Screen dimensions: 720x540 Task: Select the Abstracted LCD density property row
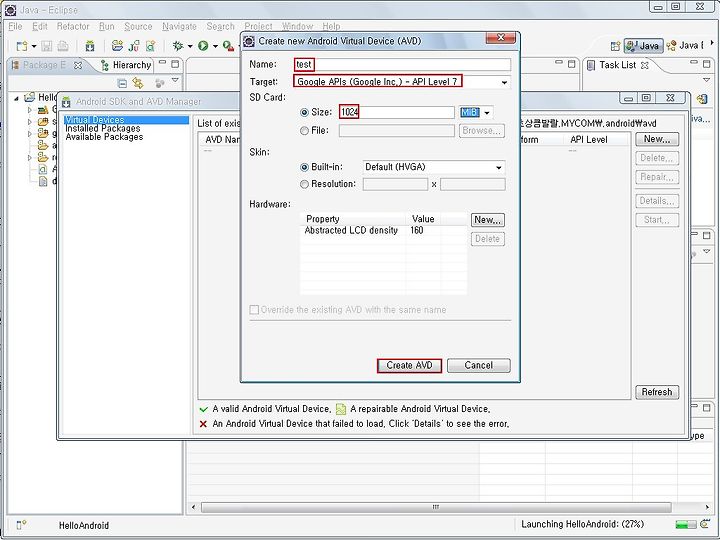tap(383, 231)
